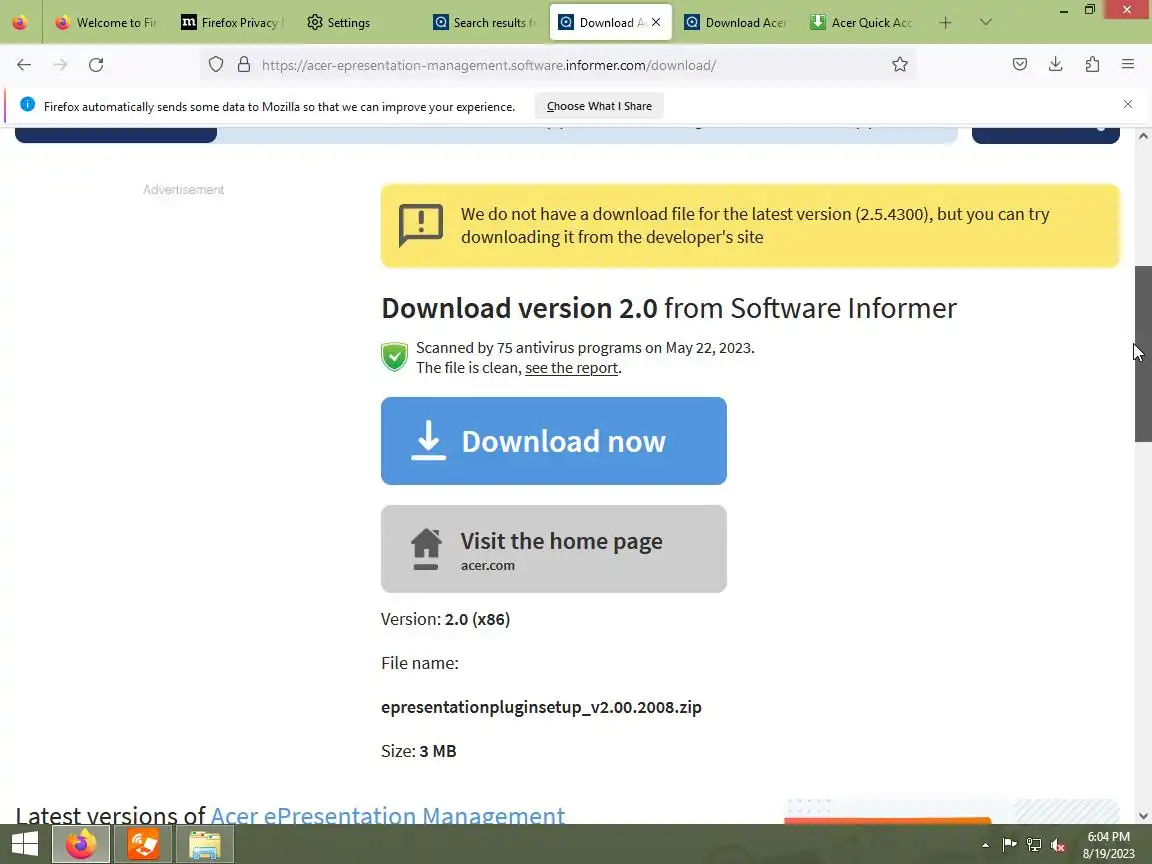Viewport: 1152px width, 864px height.
Task: Click the Size 3 MB text
Action: pyautogui.click(x=418, y=751)
